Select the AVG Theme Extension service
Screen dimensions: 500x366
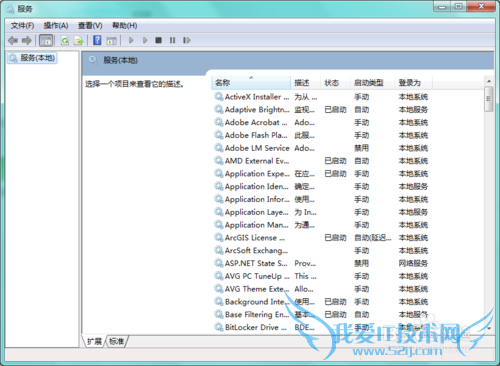pyautogui.click(x=321, y=289)
